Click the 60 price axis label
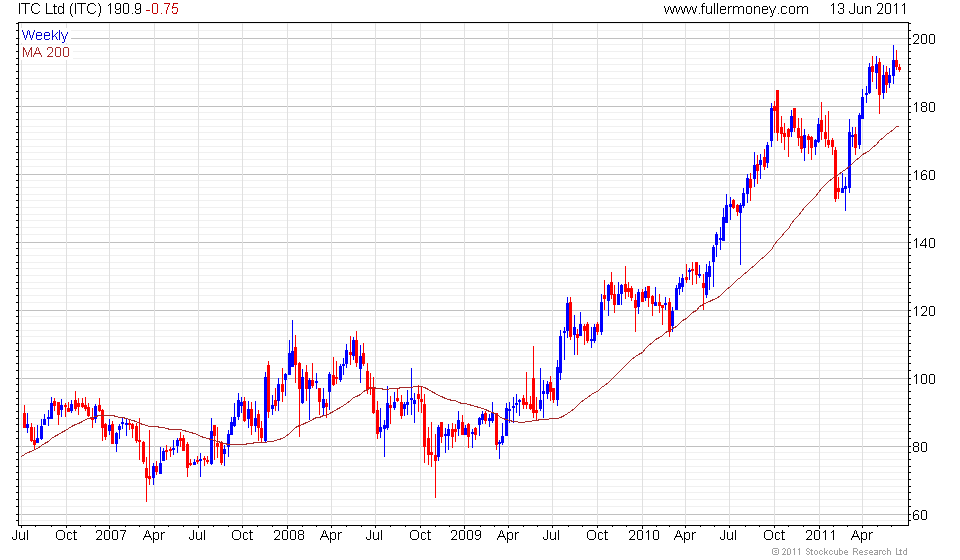This screenshot has width=960, height=560. coord(920,515)
